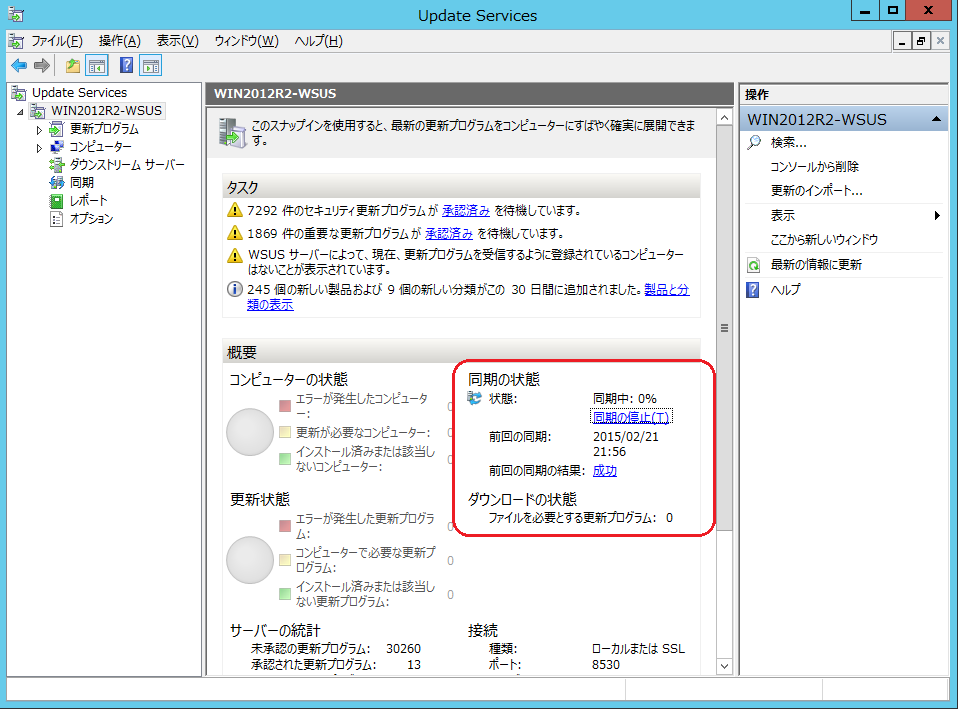Toggle the Show/Hide Action Pane icon

click(150, 66)
